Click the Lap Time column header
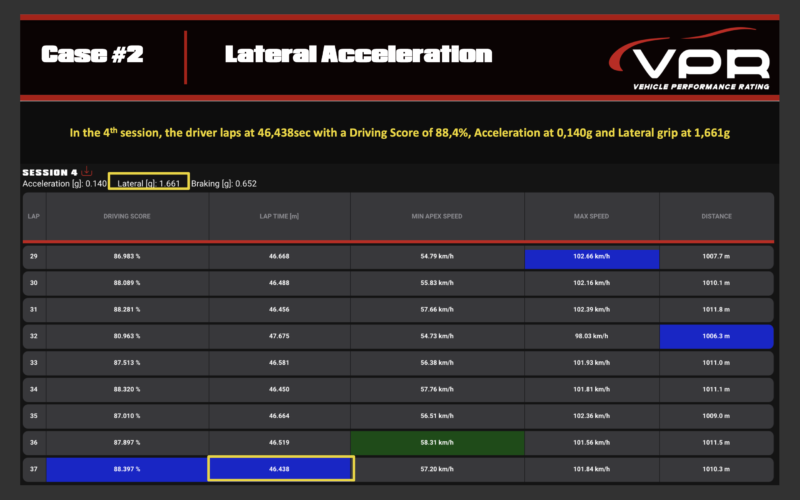800x500 pixels. 279,216
